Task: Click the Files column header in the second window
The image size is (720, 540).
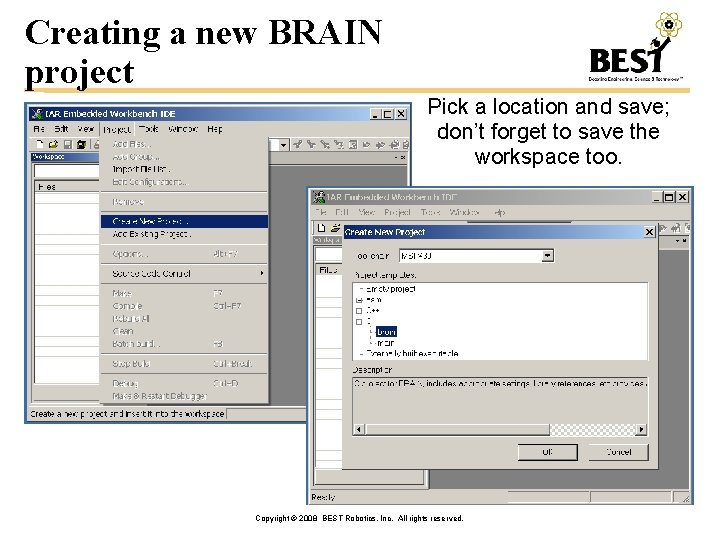Action: (x=329, y=270)
